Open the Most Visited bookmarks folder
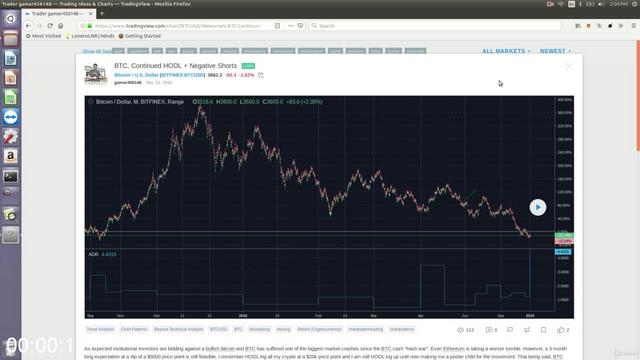 tap(43, 36)
